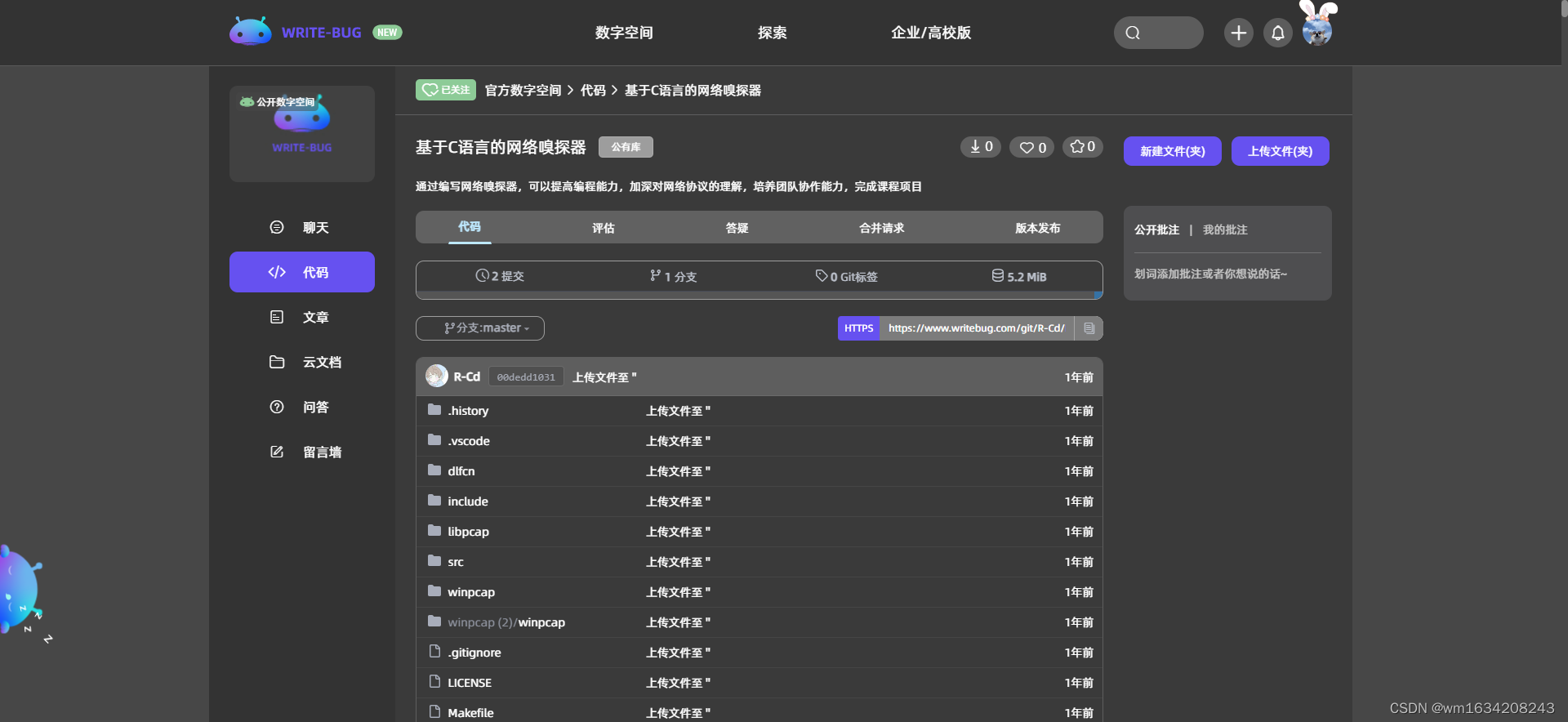Select 代码 in the sidebar

tap(302, 272)
